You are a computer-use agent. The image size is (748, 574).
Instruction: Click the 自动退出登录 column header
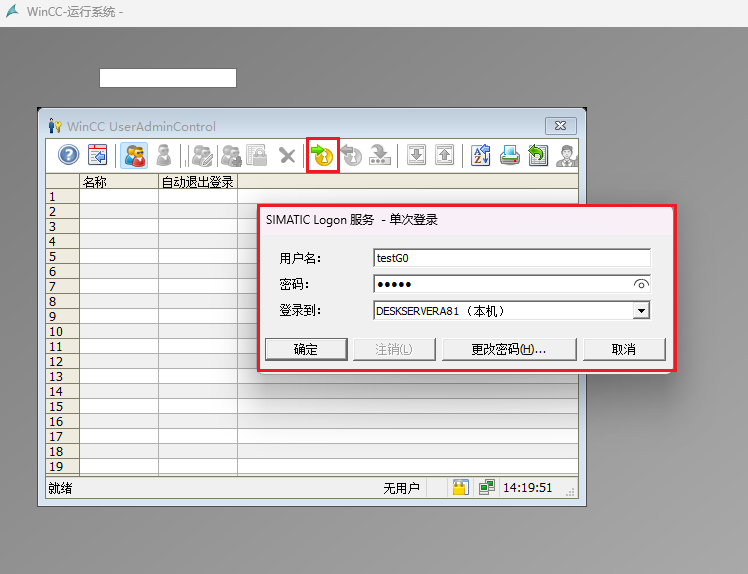coord(197,182)
